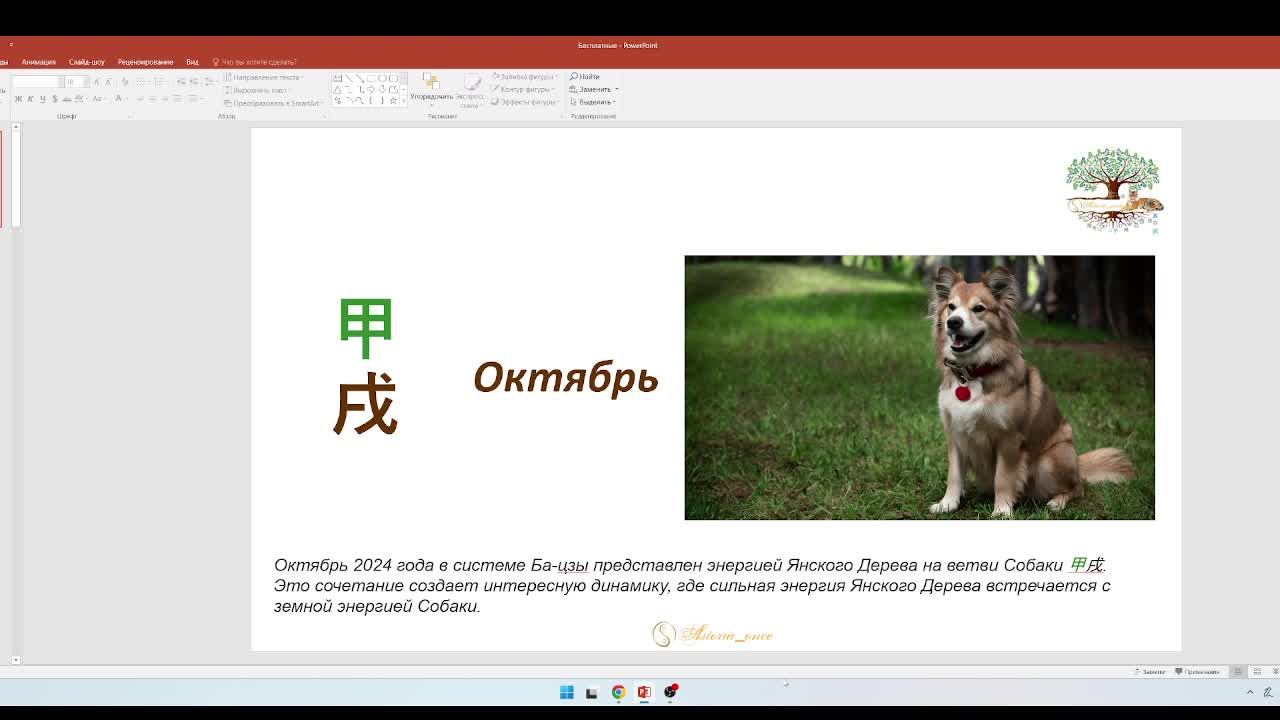Open Эффекты фигуры effects menu

525,102
